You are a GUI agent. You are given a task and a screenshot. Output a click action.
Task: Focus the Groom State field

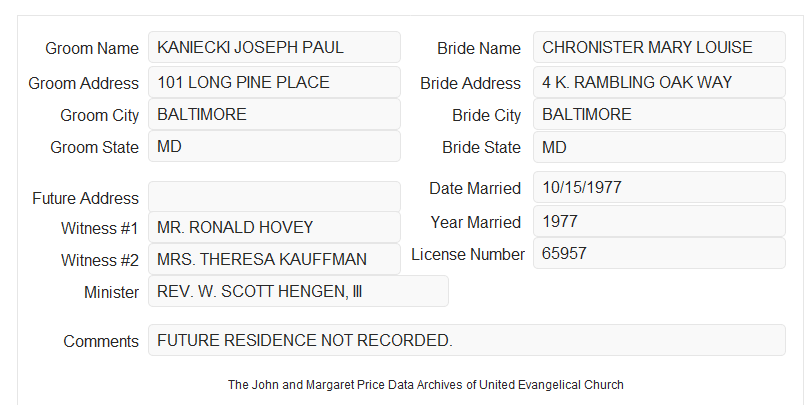(274, 146)
